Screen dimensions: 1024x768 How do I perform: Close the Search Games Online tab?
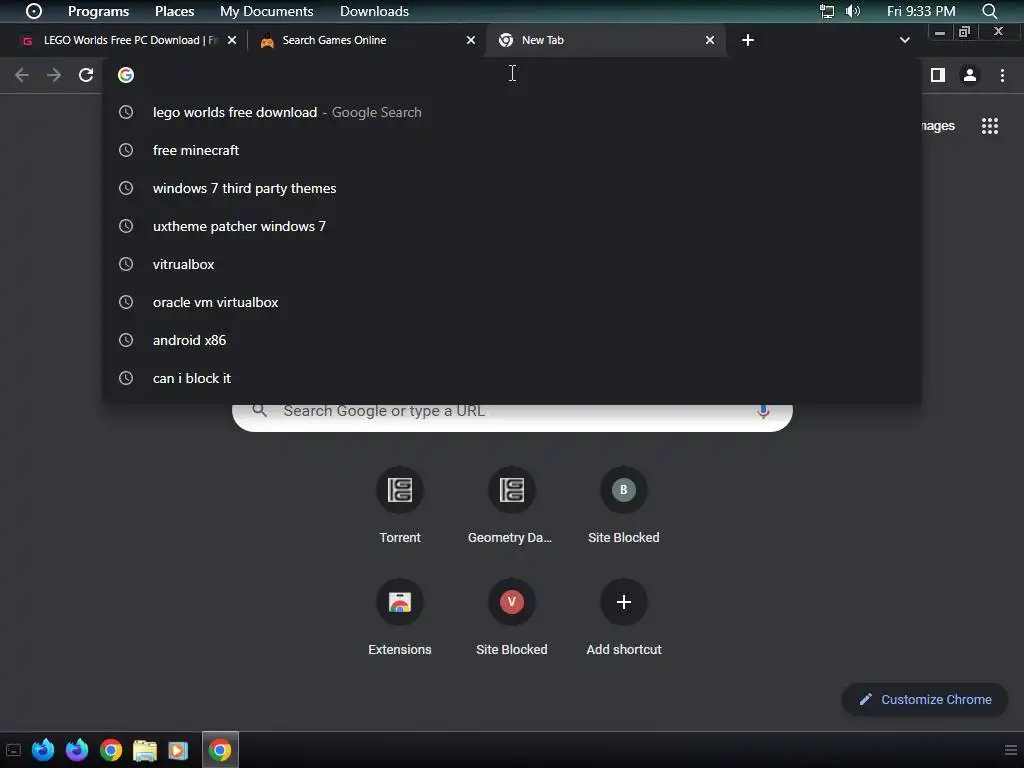471,40
